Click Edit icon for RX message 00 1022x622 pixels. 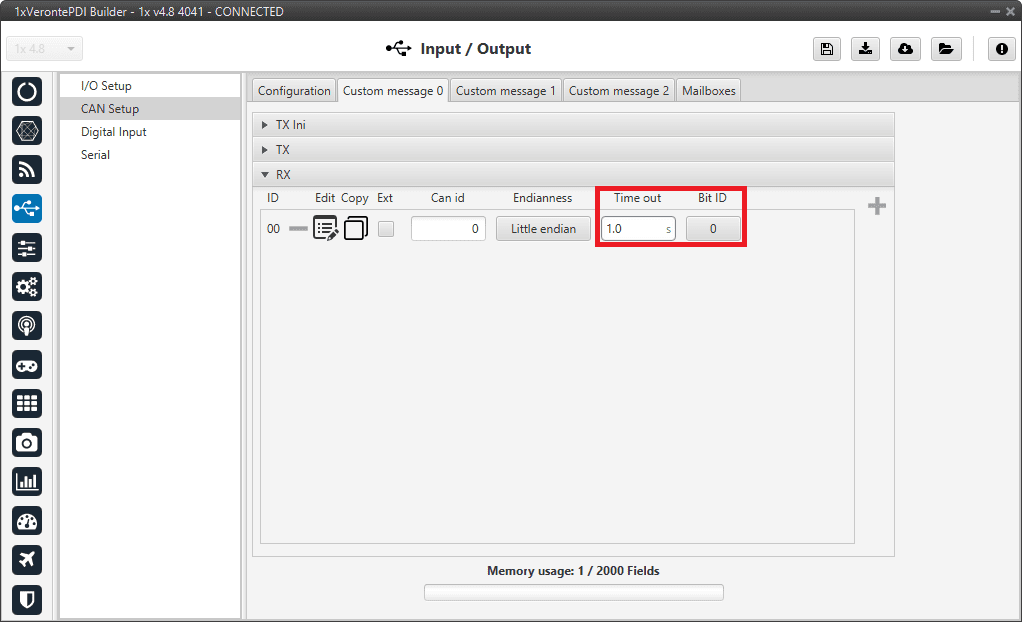tap(325, 229)
